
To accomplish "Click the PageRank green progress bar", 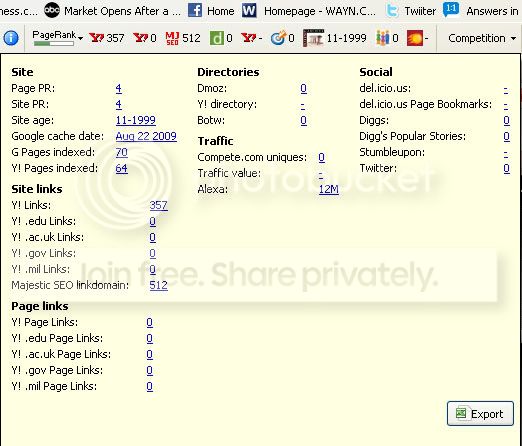I will click(54, 43).
